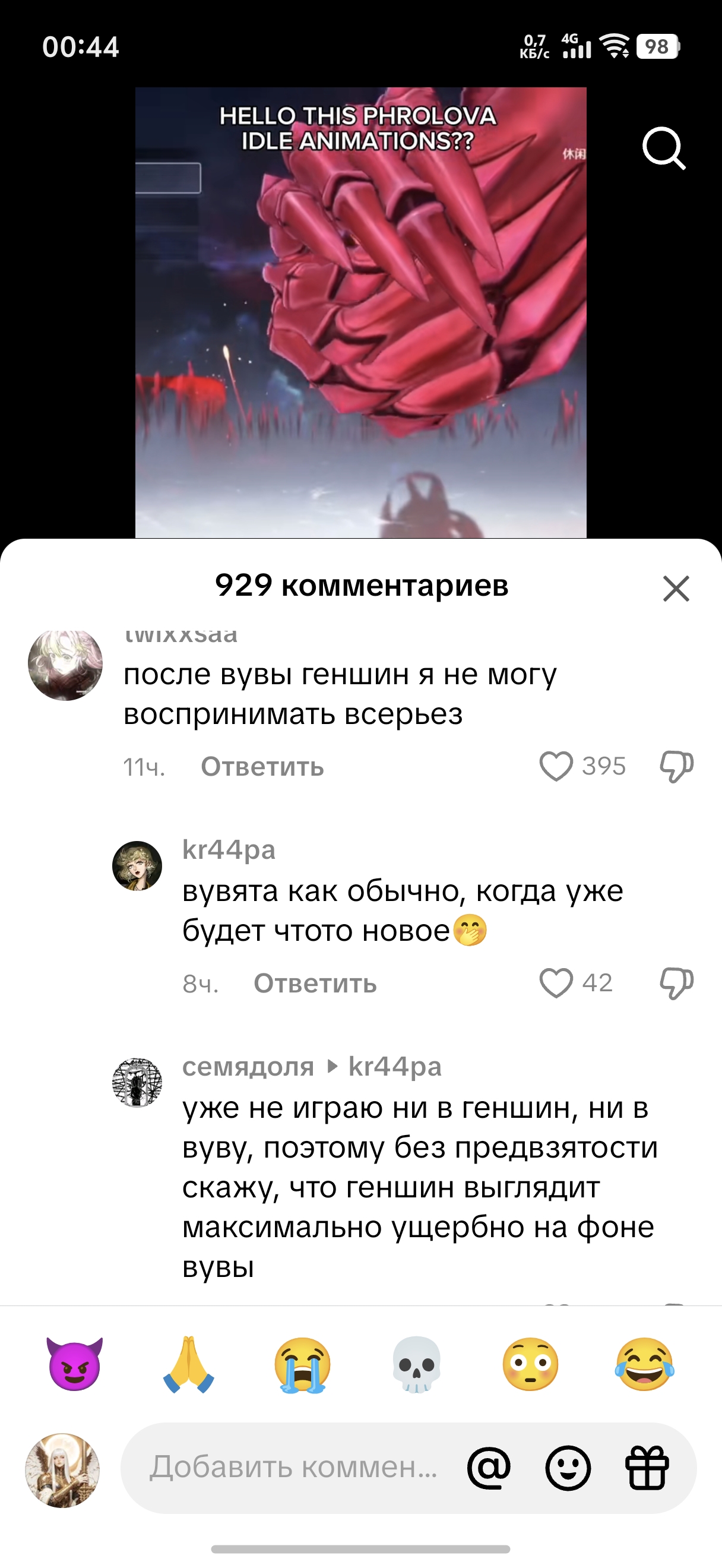Open the kr44pa username profile
This screenshot has width=722, height=1568.
(x=229, y=850)
